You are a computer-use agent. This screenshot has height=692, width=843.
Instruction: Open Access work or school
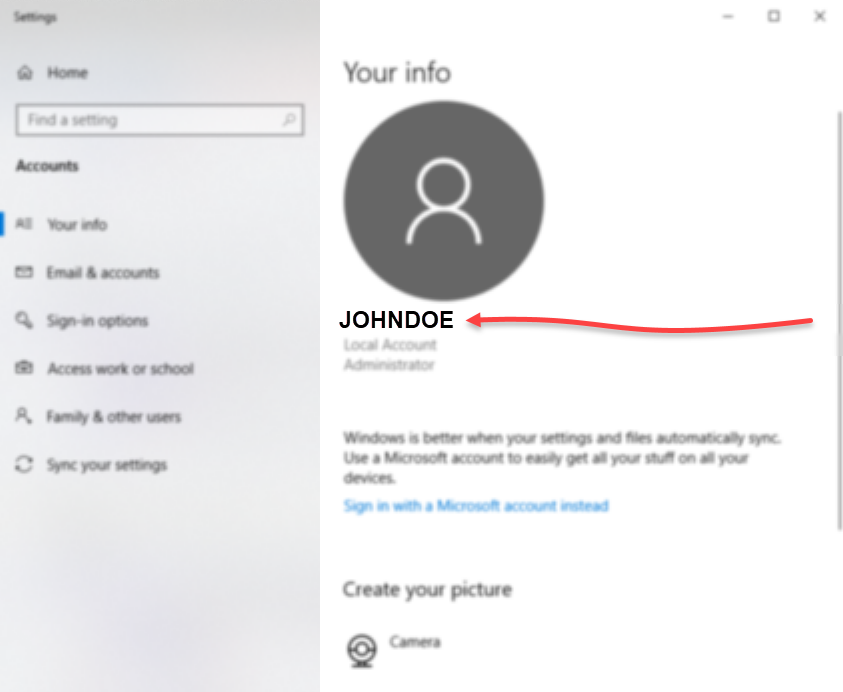(120, 369)
